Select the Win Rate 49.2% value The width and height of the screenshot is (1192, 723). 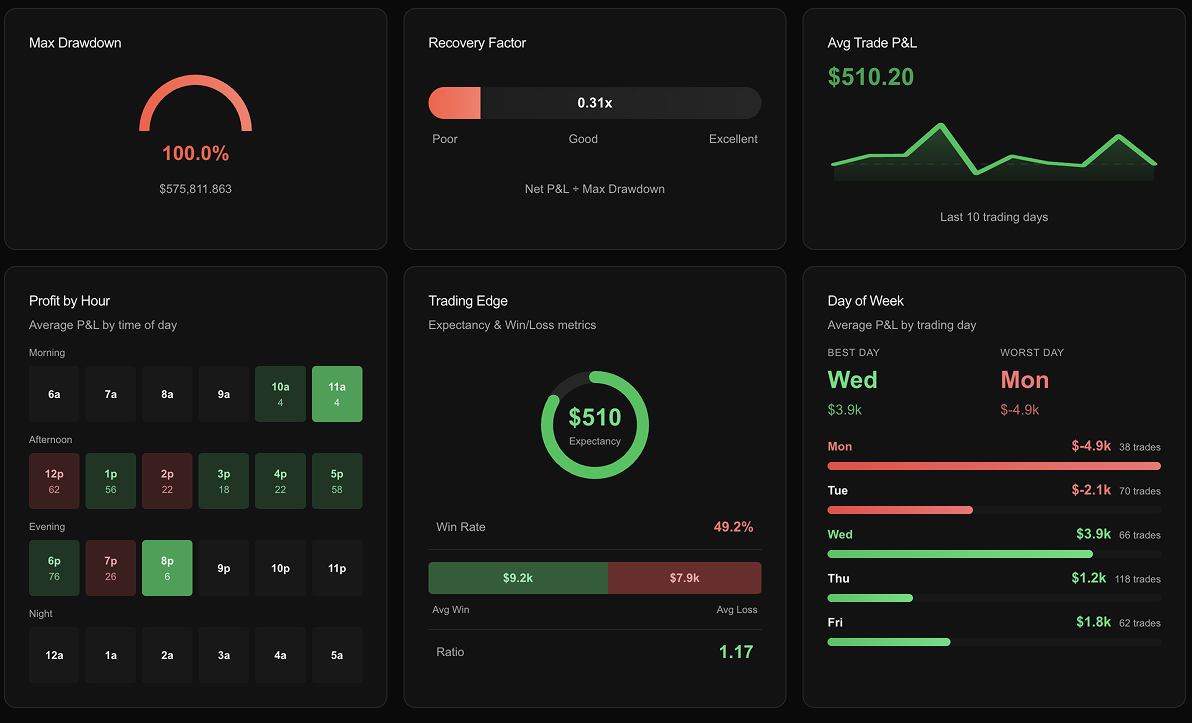coord(734,526)
